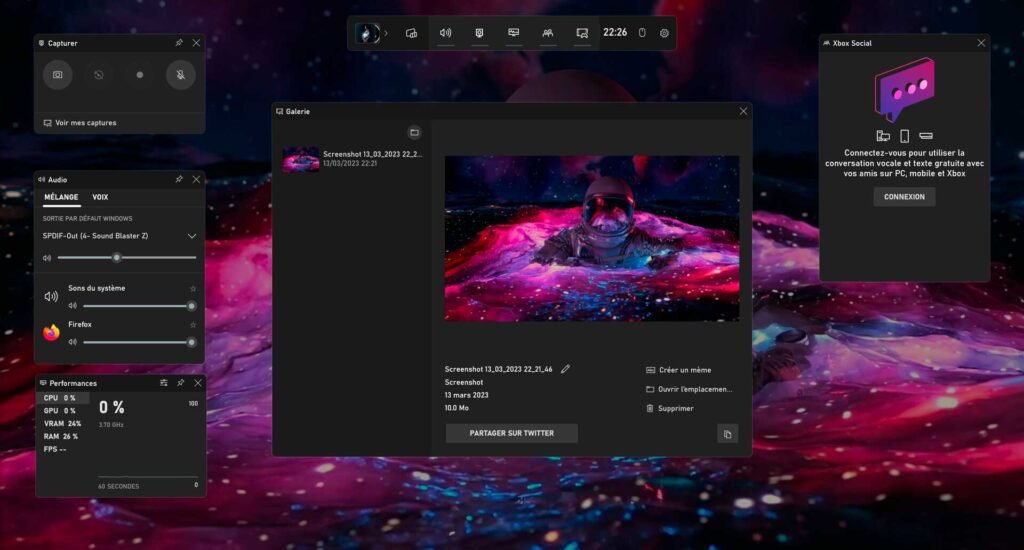Image resolution: width=1024 pixels, height=550 pixels.
Task: Open Game Bar settings gear
Action: click(664, 33)
